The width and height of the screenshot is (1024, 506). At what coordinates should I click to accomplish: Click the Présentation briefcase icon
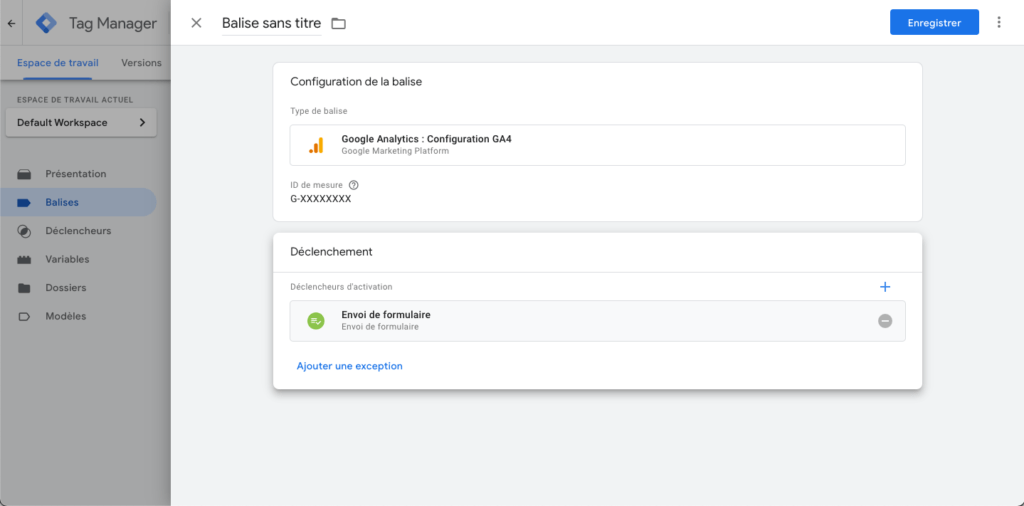point(24,174)
